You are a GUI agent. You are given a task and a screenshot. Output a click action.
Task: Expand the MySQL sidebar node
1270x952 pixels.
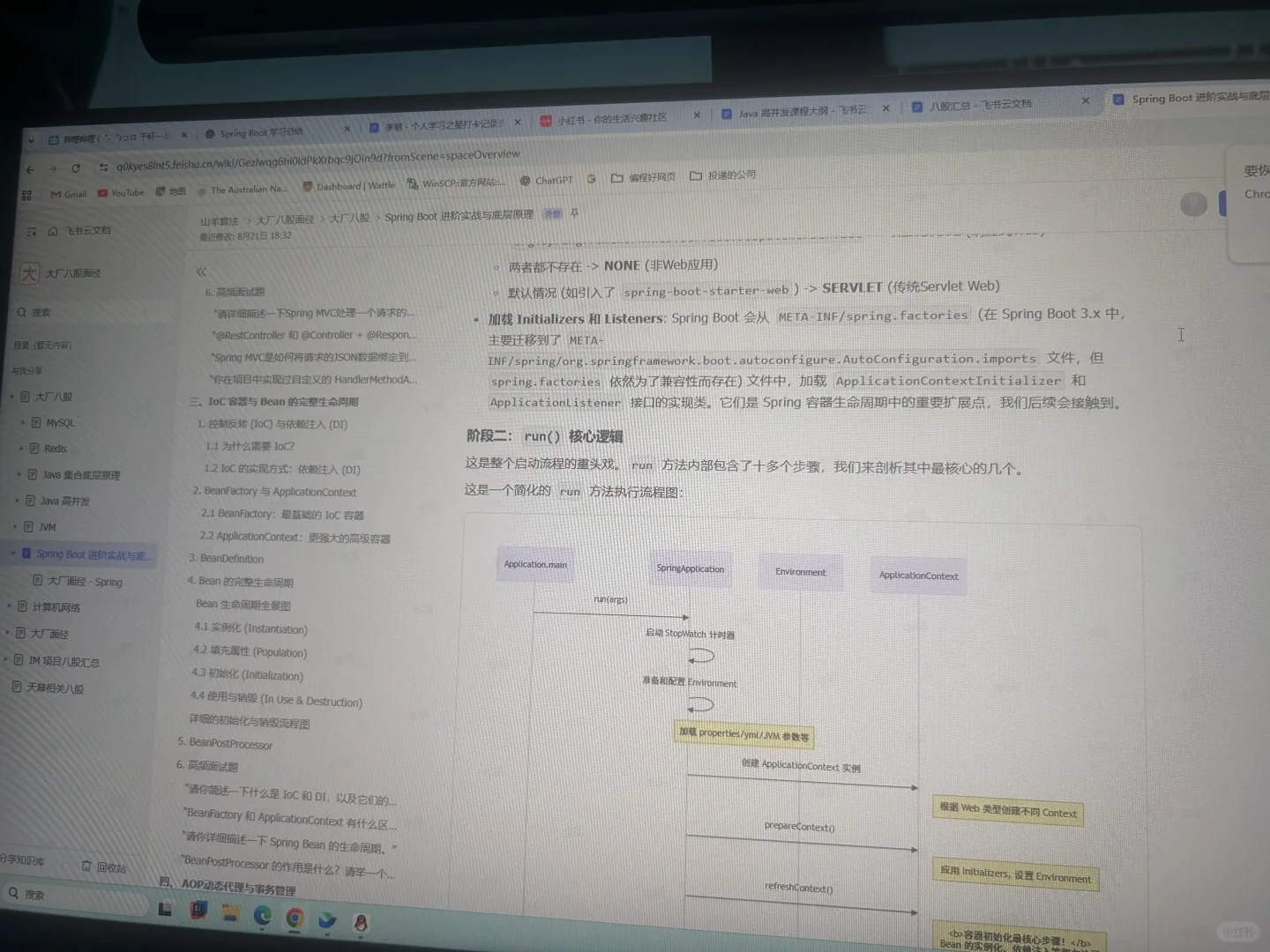coord(22,422)
